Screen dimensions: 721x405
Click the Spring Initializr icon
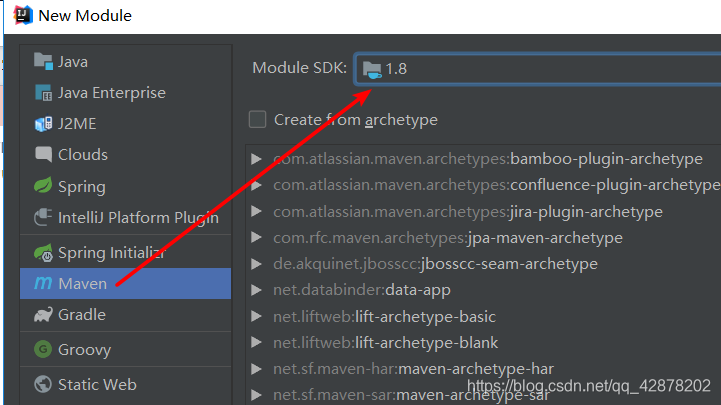[x=43, y=253]
